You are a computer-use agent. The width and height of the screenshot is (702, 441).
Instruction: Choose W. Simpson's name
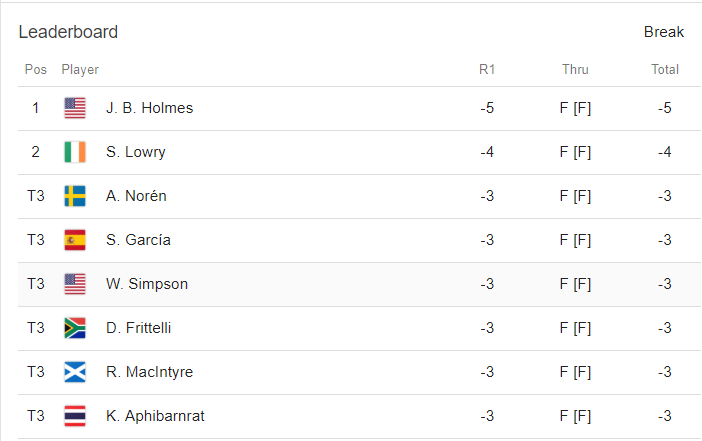click(147, 284)
